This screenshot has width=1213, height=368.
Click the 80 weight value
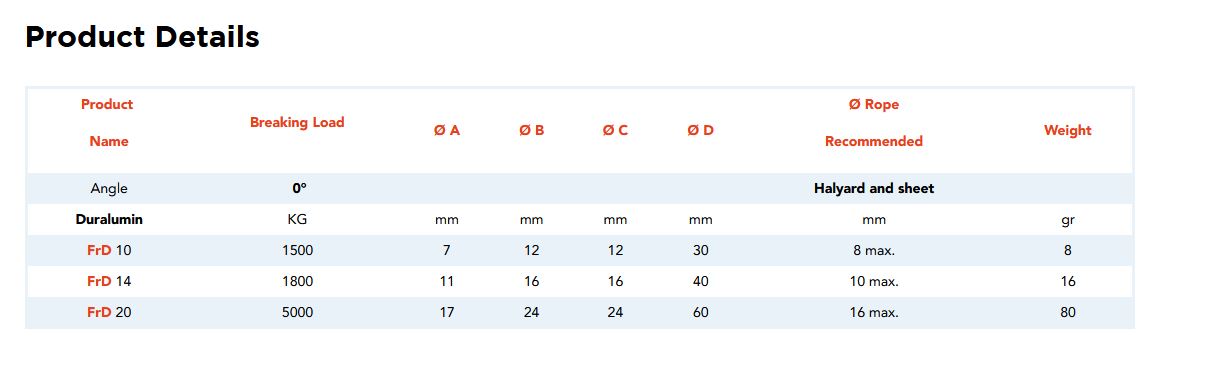(1068, 312)
